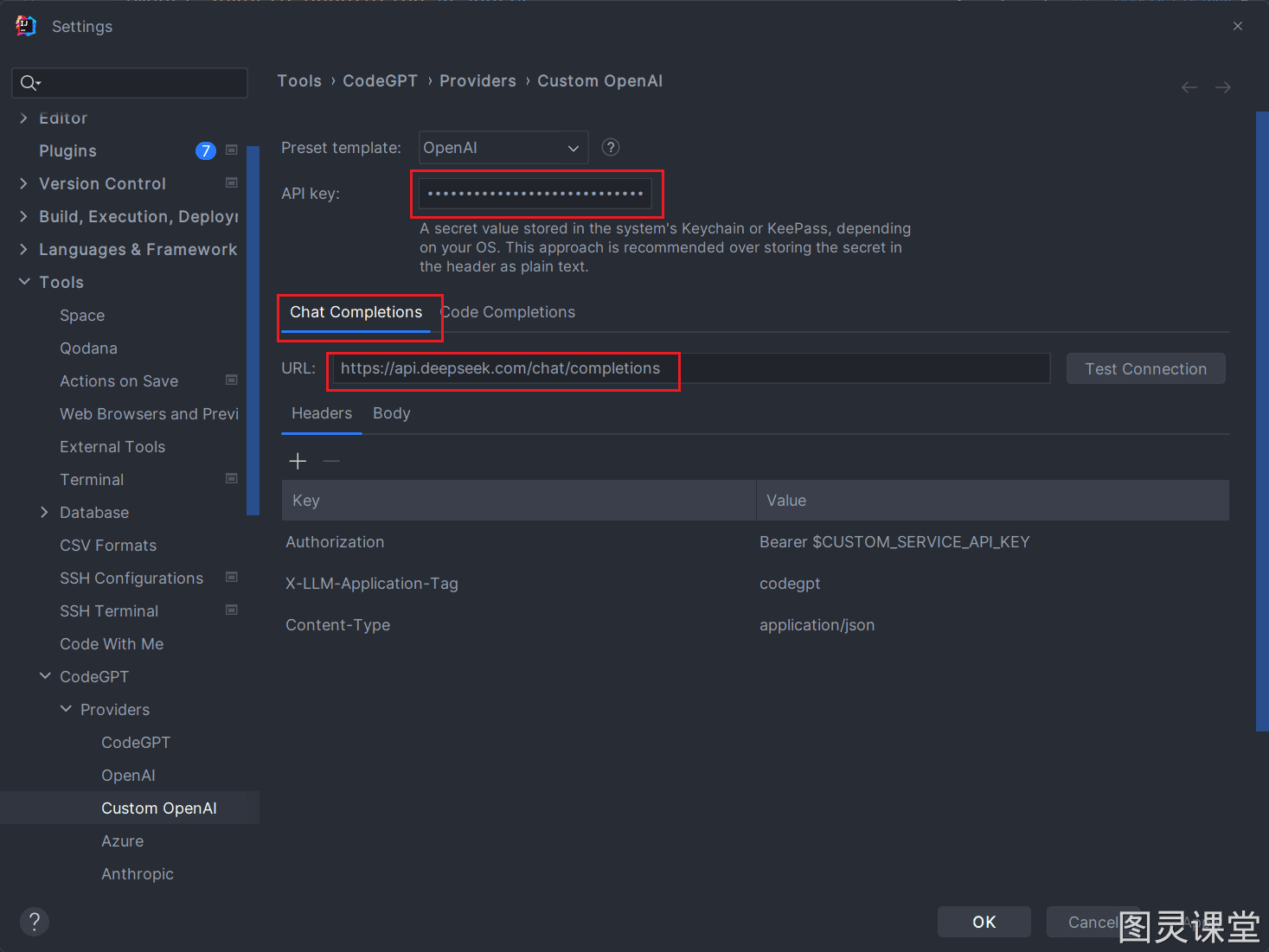Navigate forward with the right arrow icon
The height and width of the screenshot is (952, 1269).
pos(1223,87)
